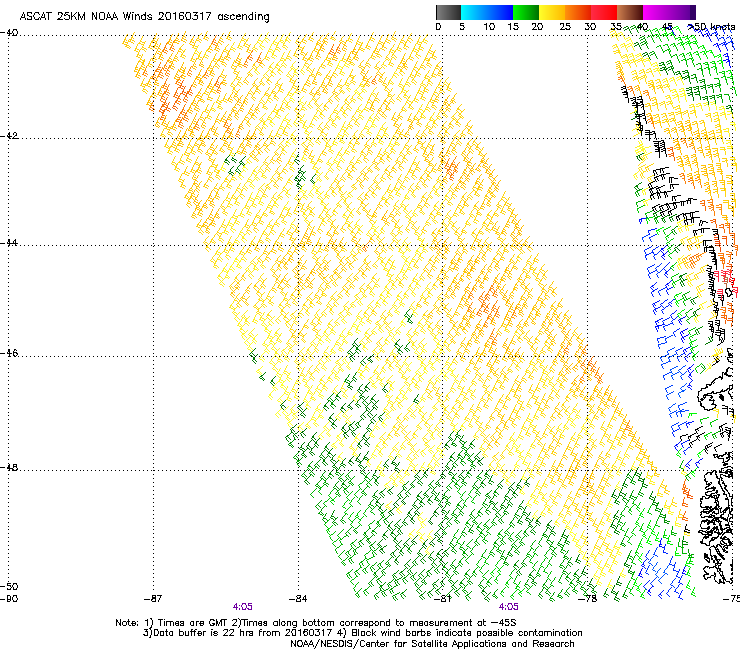
Task: Click the -78 longitude axis label
Action: (x=588, y=599)
